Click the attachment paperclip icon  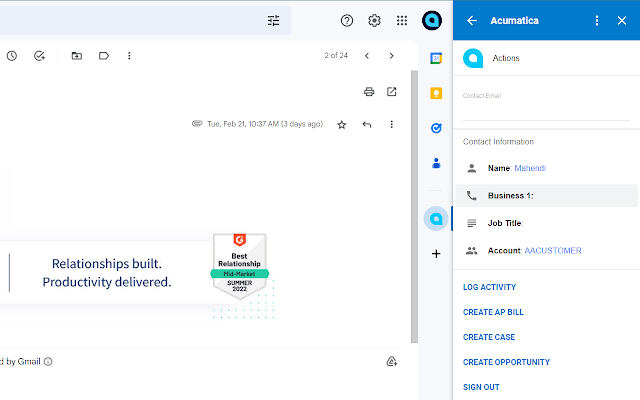coord(197,123)
